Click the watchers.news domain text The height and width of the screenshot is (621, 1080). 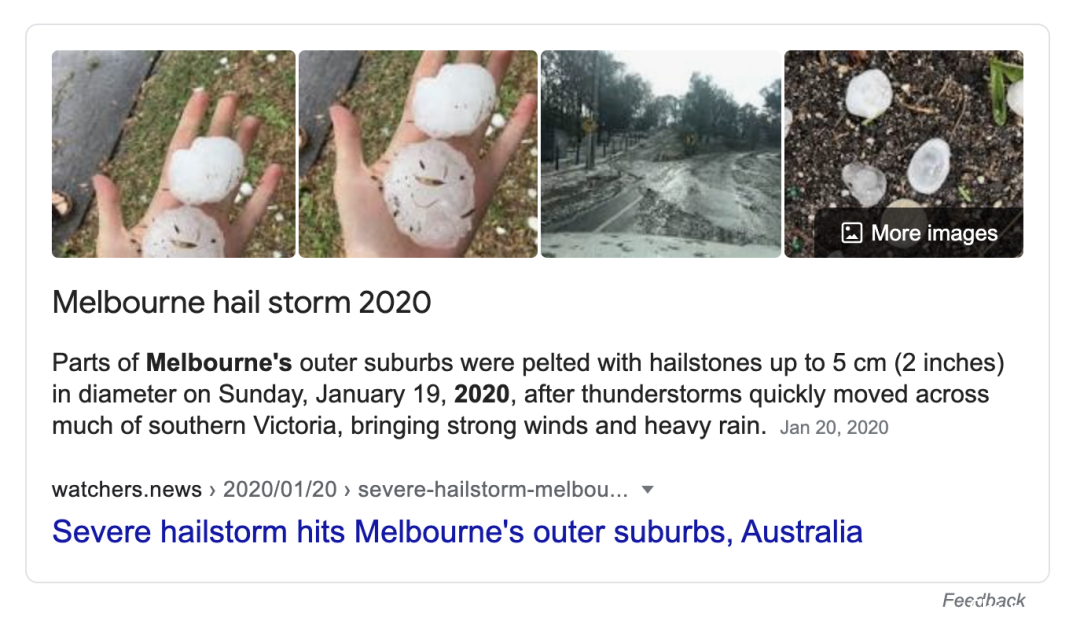pyautogui.click(x=127, y=490)
